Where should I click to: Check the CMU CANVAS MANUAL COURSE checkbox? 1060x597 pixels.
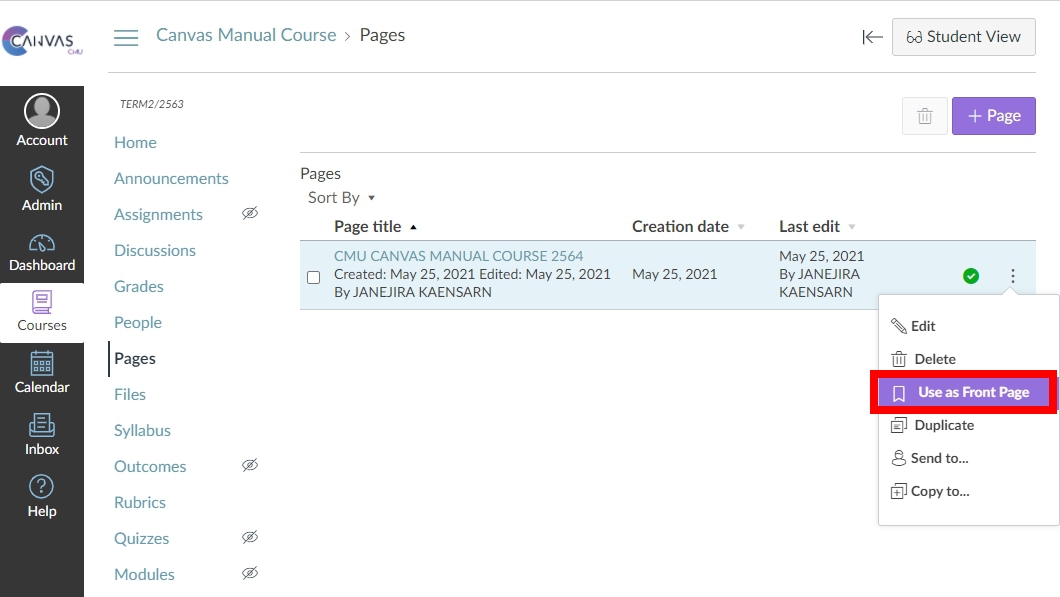click(x=313, y=277)
